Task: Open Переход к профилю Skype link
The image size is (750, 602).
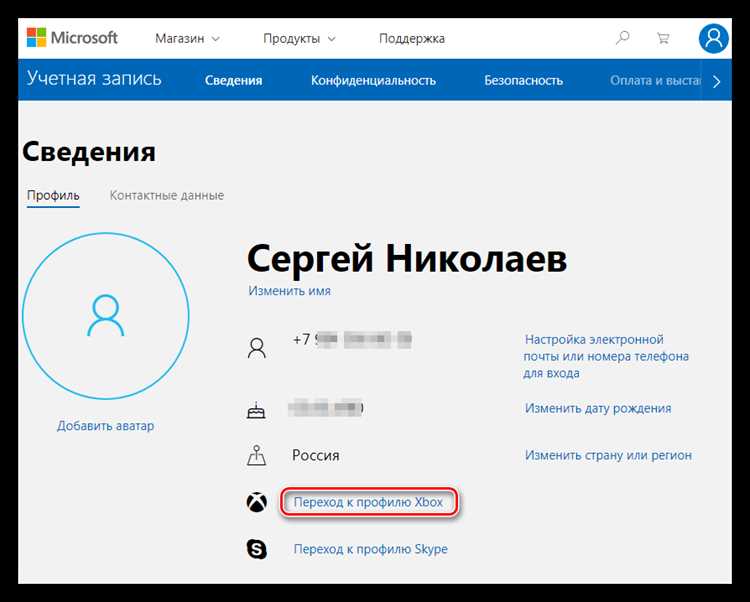Action: tap(371, 549)
